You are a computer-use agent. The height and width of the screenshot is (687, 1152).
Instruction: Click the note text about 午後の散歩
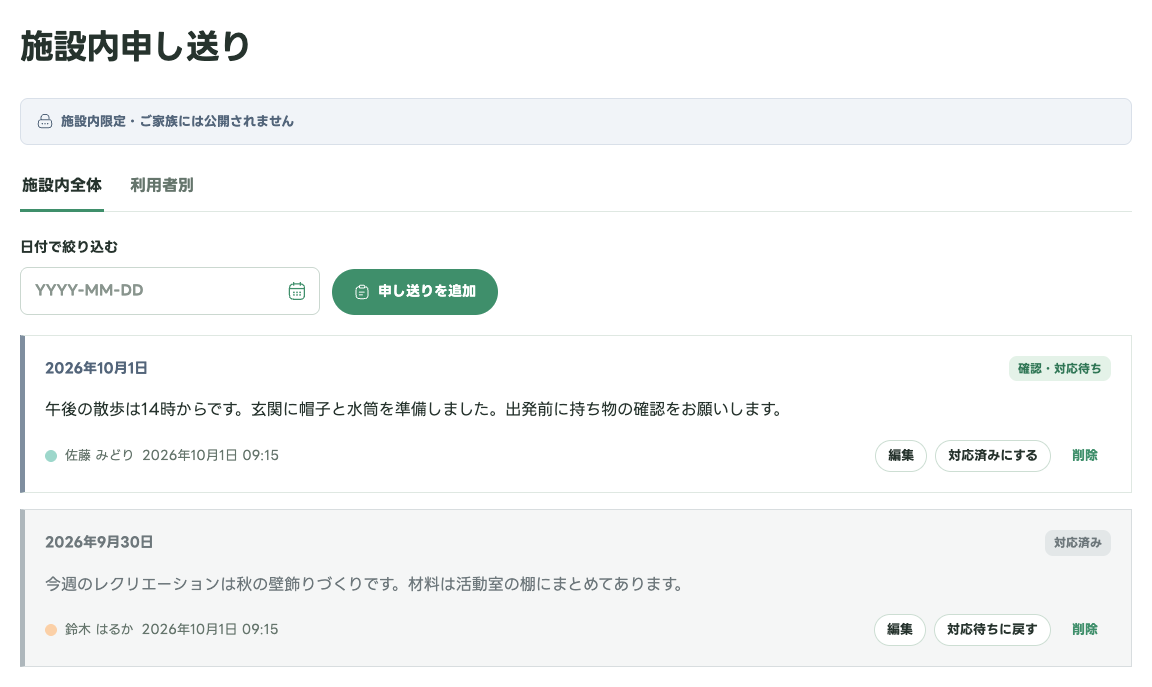coord(415,409)
